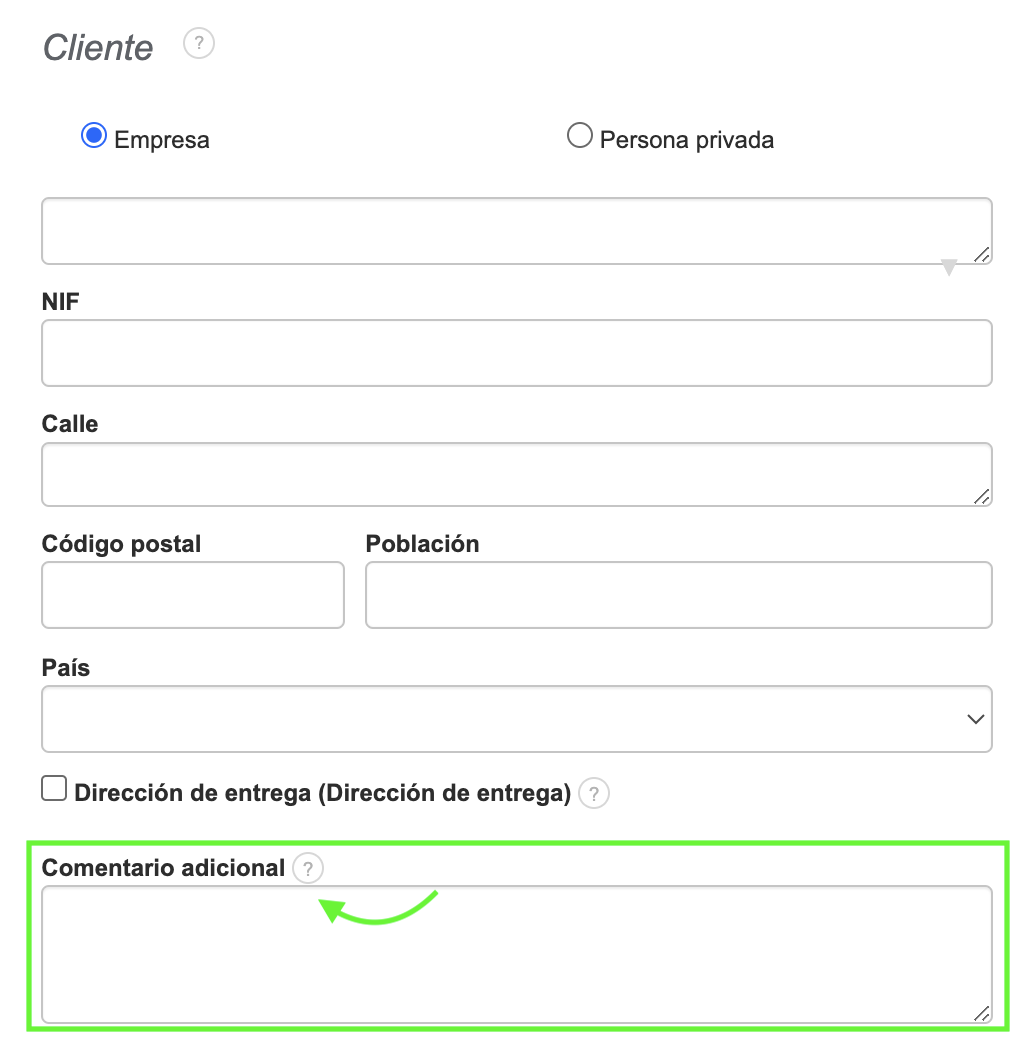1036x1044 pixels.
Task: Click the small gray triangle below company name field
Action: pyautogui.click(x=949, y=268)
